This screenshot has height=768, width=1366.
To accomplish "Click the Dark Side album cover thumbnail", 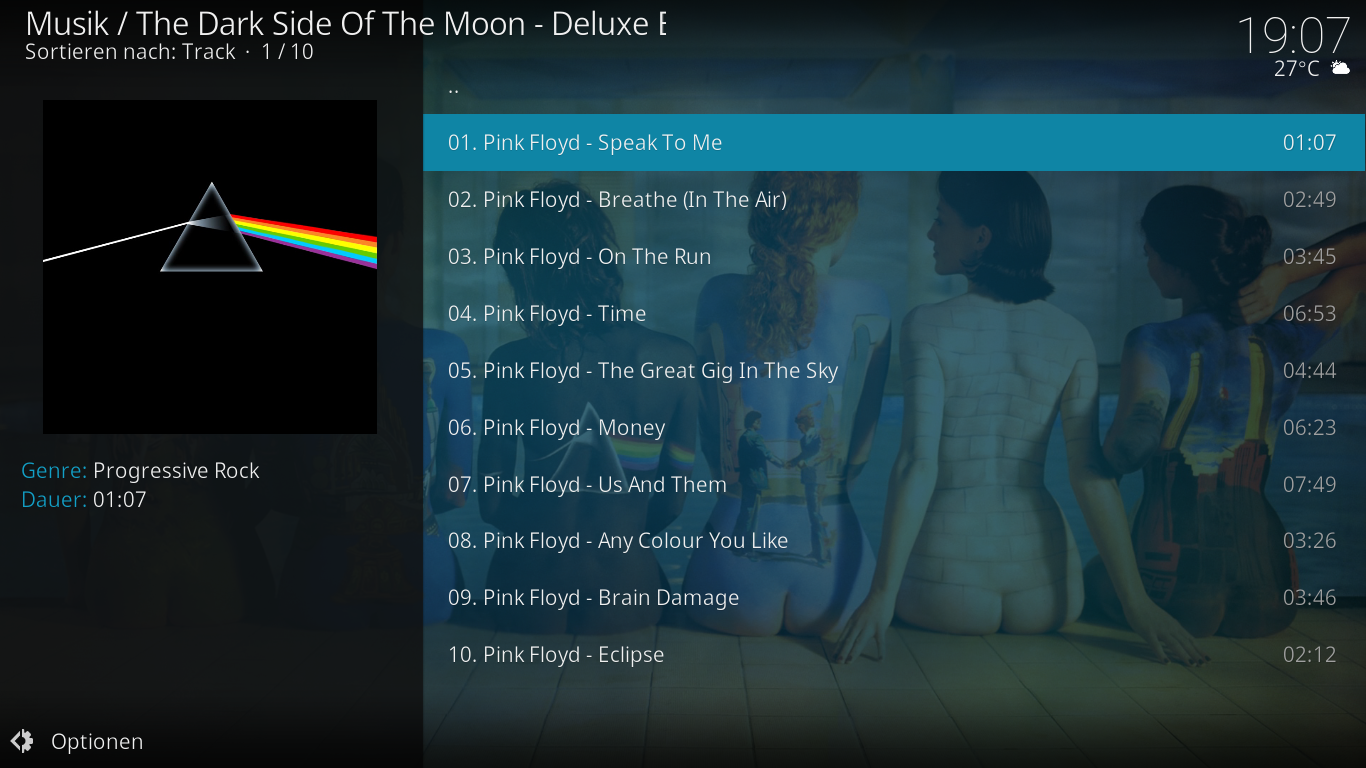I will point(210,267).
